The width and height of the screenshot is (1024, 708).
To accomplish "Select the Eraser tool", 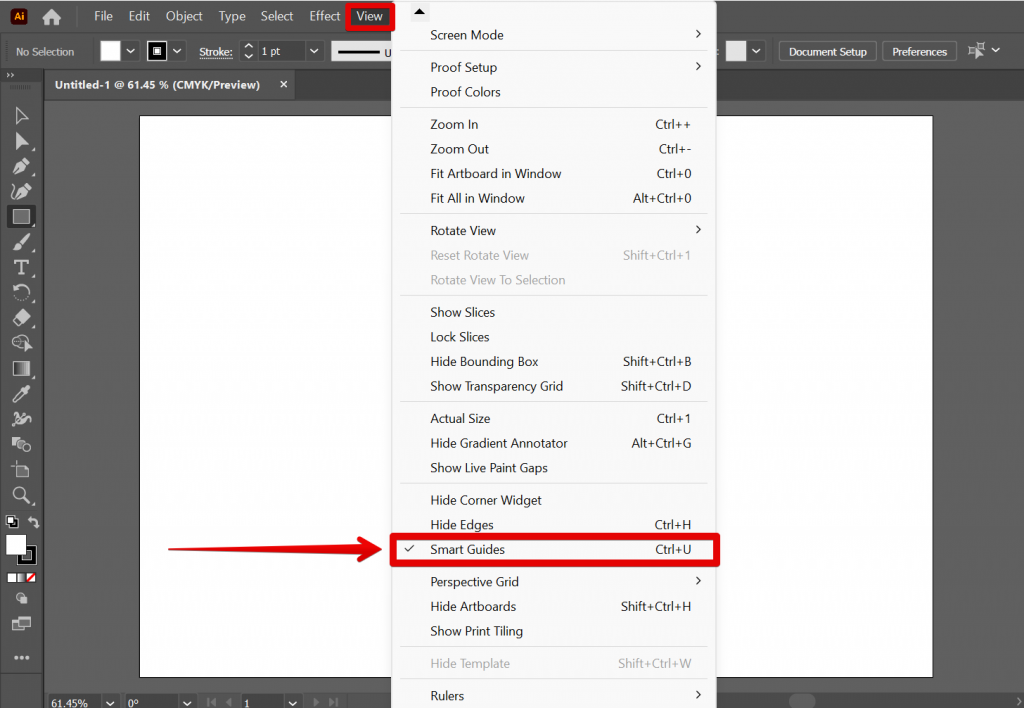I will click(x=20, y=317).
